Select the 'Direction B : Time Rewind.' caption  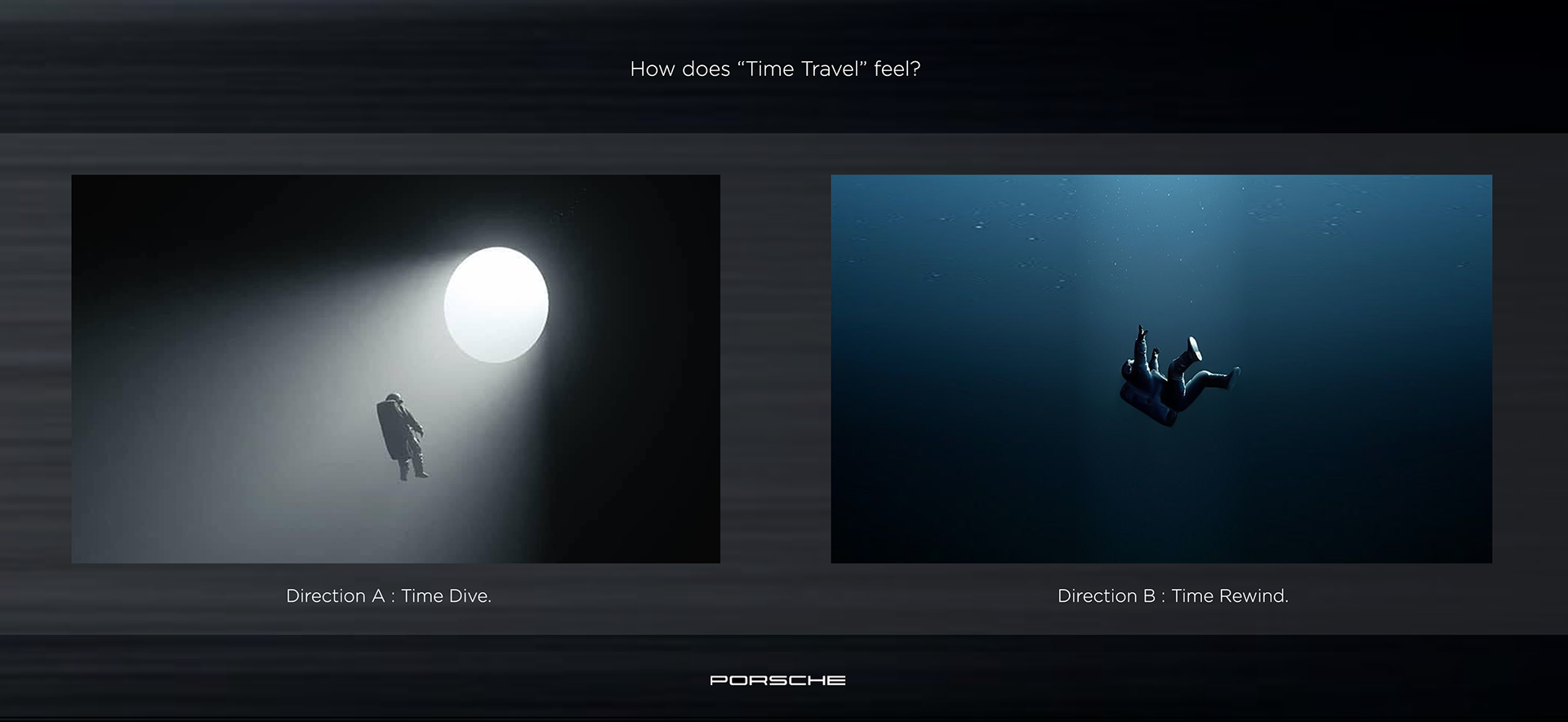(1173, 596)
